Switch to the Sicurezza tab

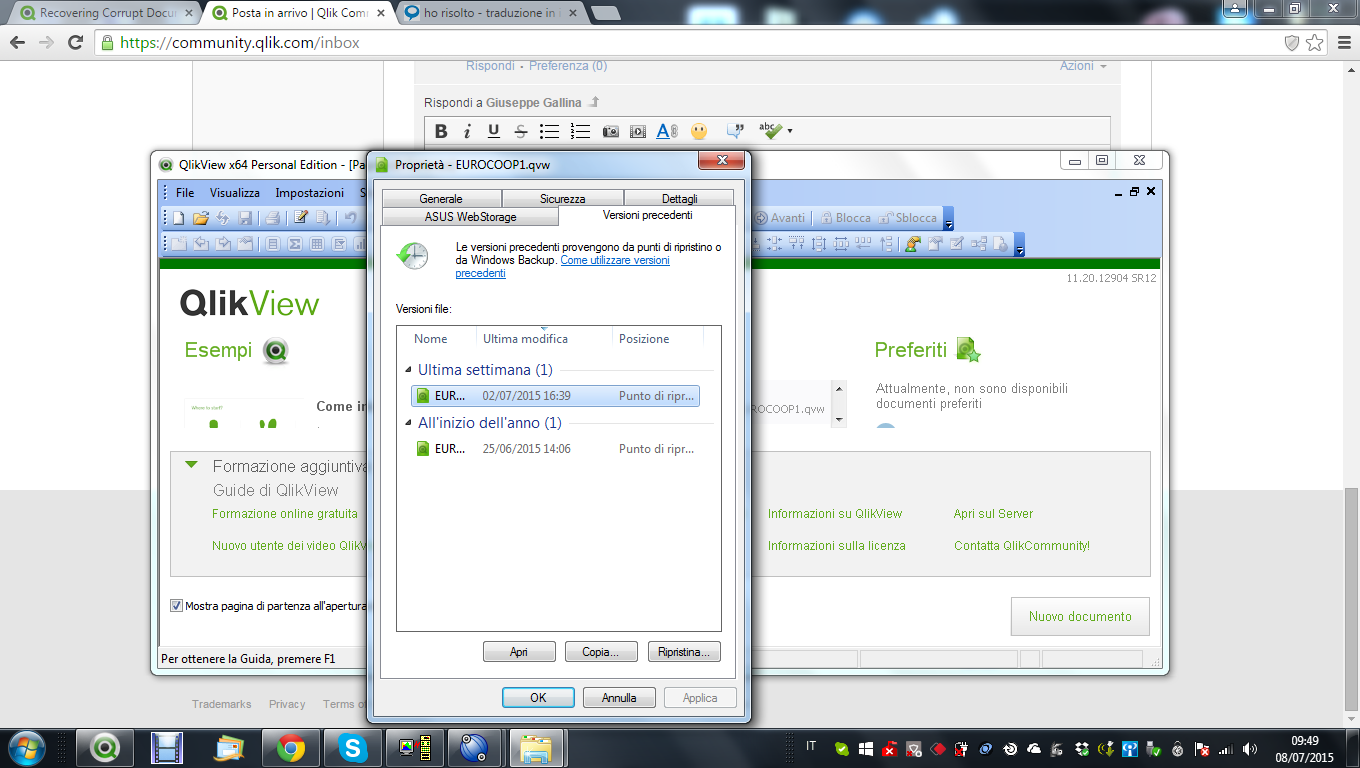(x=563, y=199)
